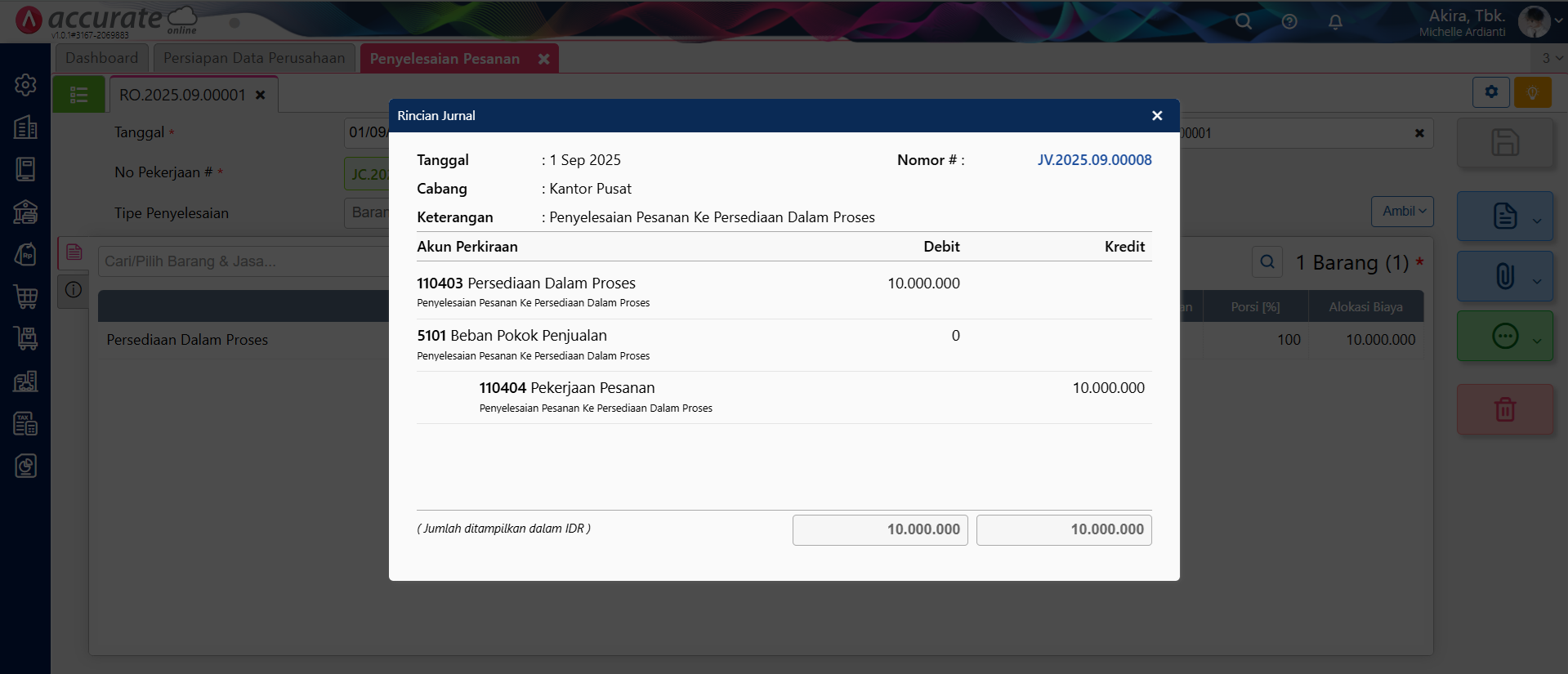Switch to the Dashboard tab
Viewport: 1568px width, 674px height.
(x=102, y=58)
